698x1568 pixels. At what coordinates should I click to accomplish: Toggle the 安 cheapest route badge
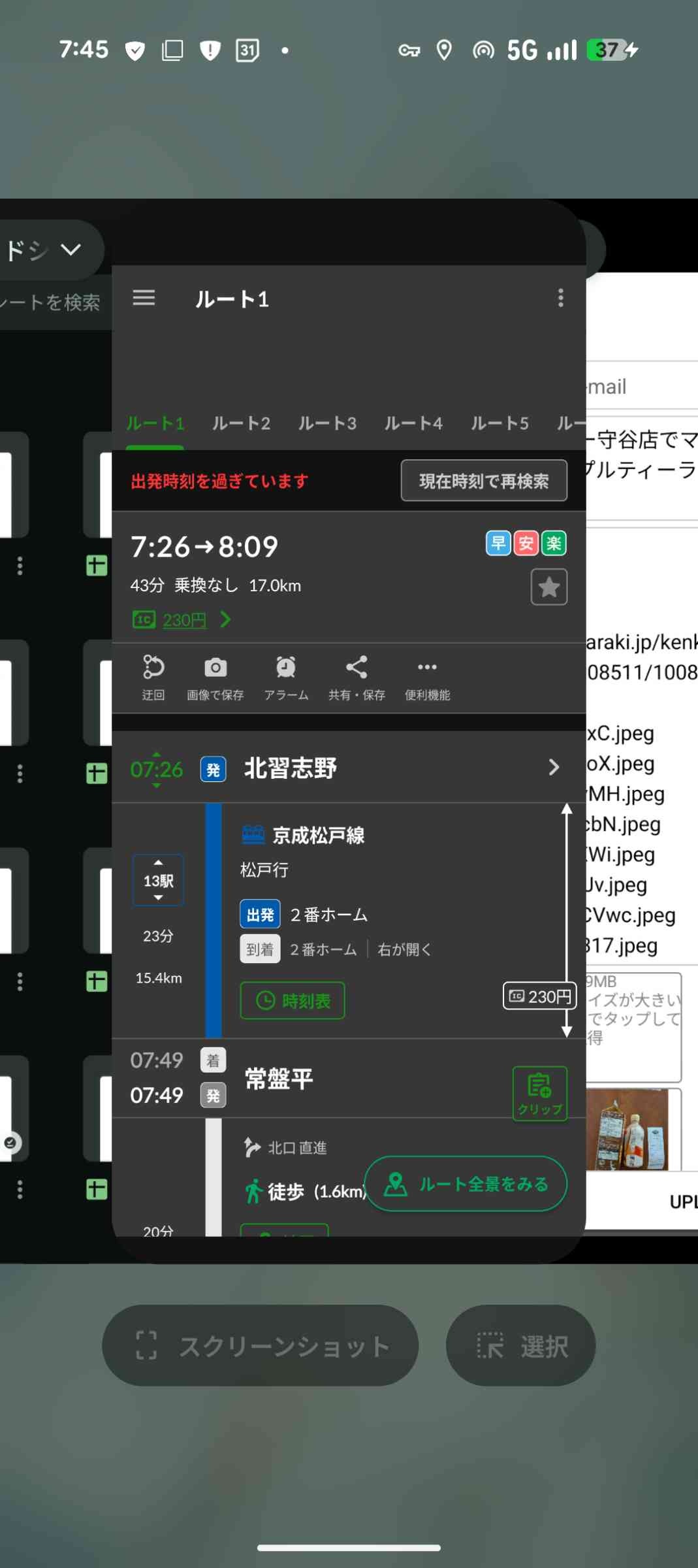point(526,543)
